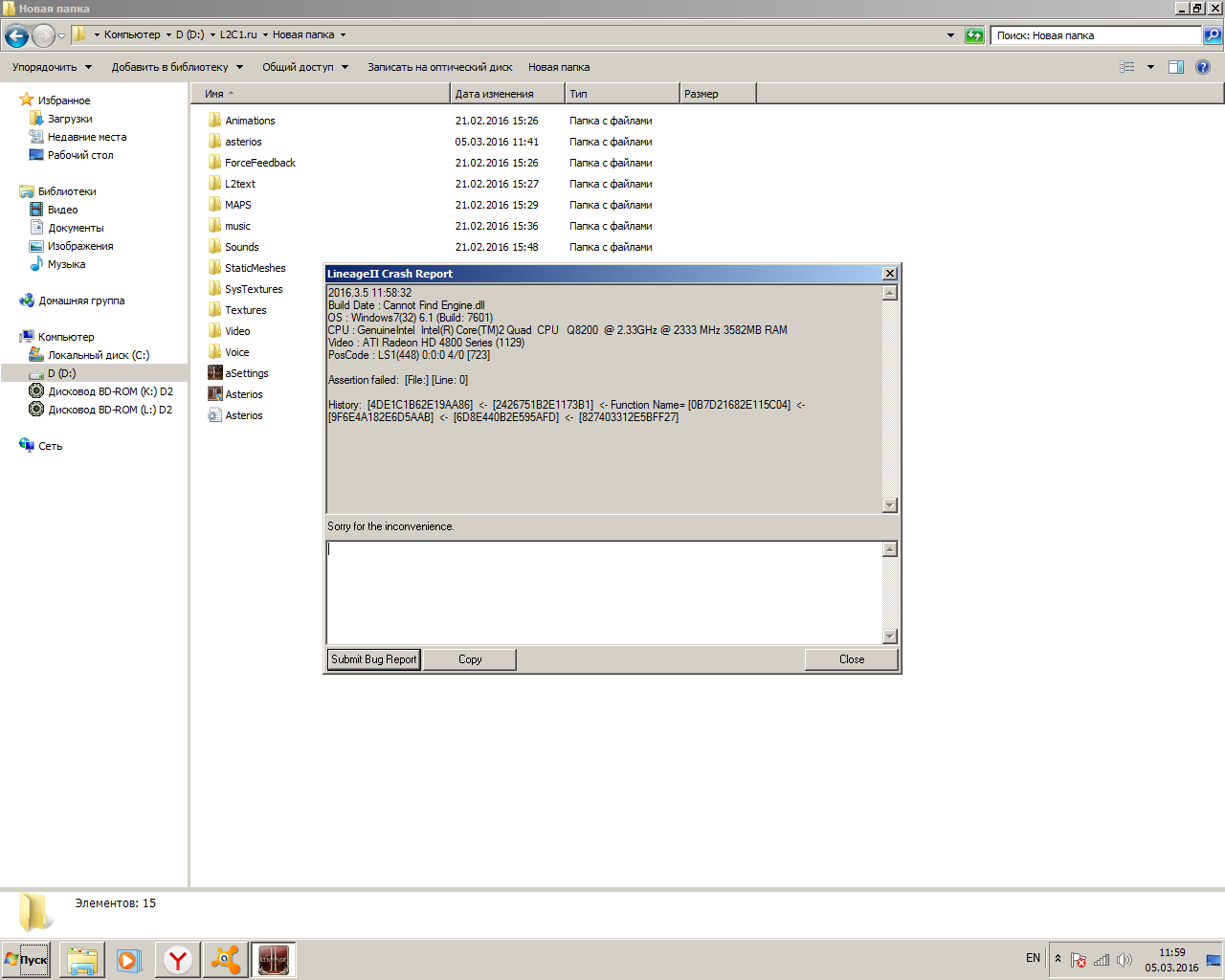Viewport: 1225px width, 980px height.
Task: Select the L2text folder icon
Action: (215, 184)
